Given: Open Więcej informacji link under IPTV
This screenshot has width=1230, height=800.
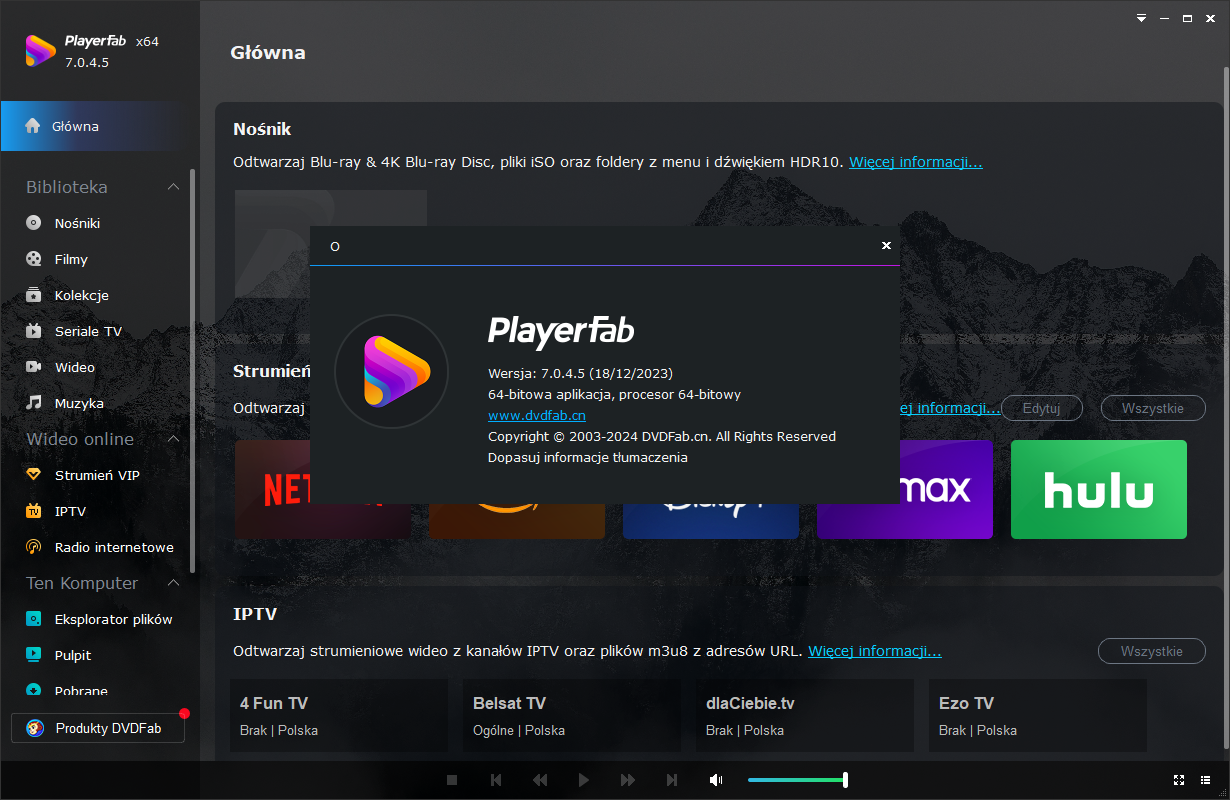Looking at the screenshot, I should 875,651.
